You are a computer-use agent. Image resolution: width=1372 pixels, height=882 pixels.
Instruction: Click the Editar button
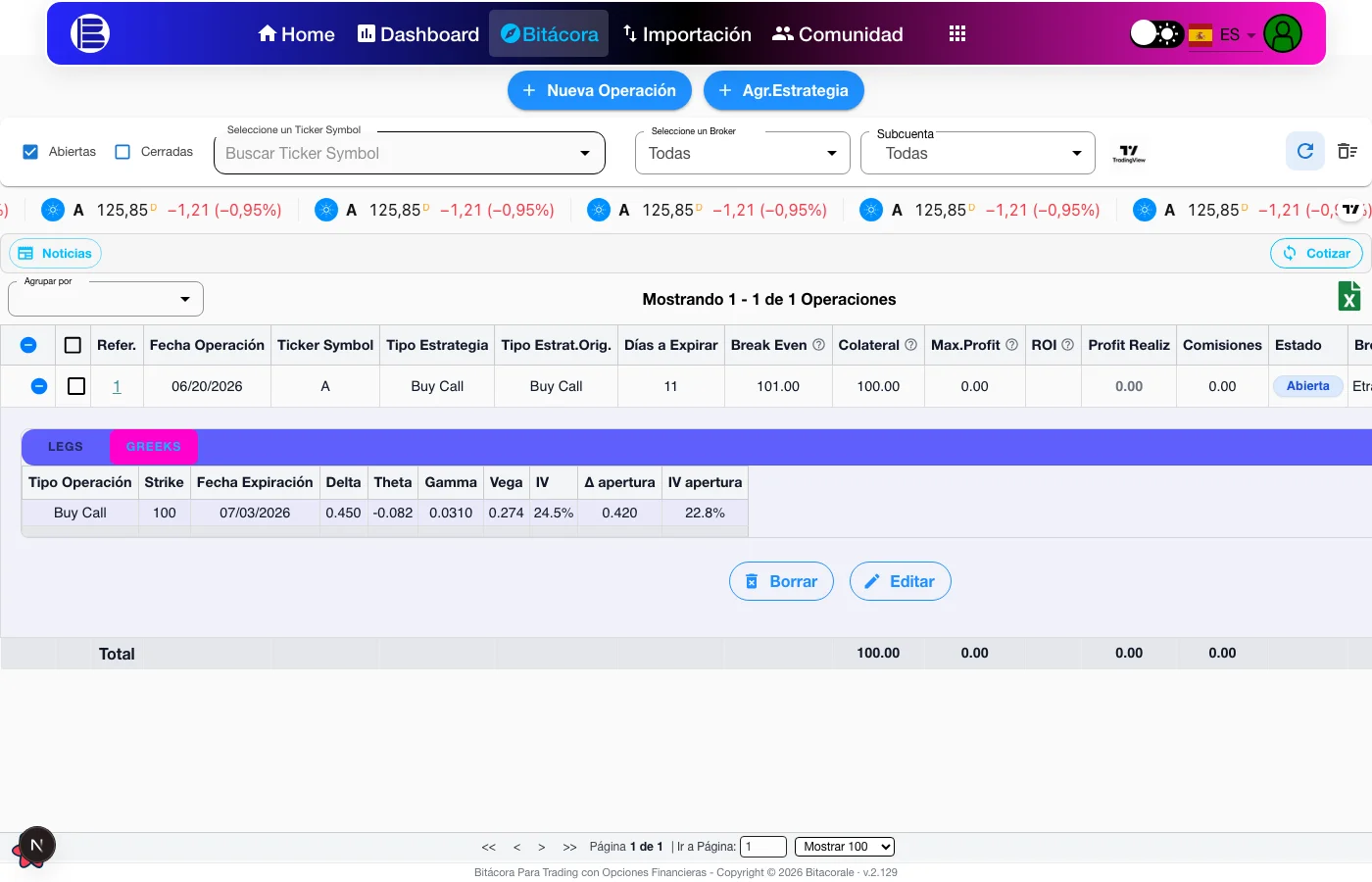[901, 581]
